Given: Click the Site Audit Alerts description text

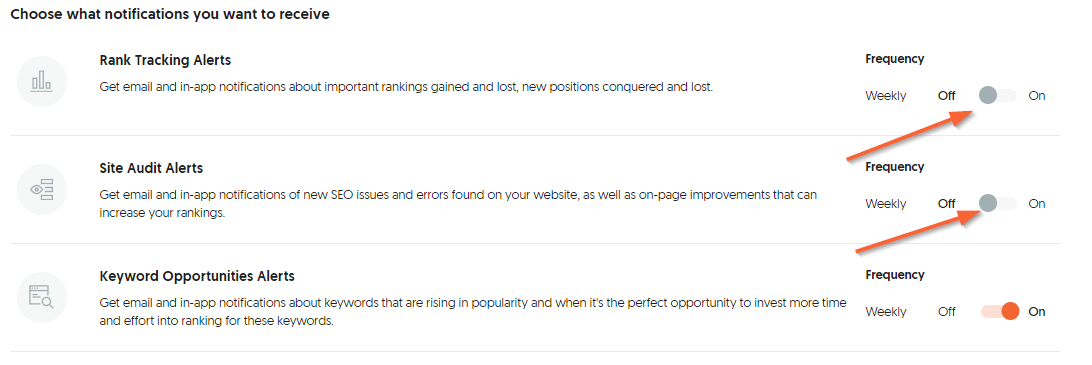Looking at the screenshot, I should tap(458, 204).
